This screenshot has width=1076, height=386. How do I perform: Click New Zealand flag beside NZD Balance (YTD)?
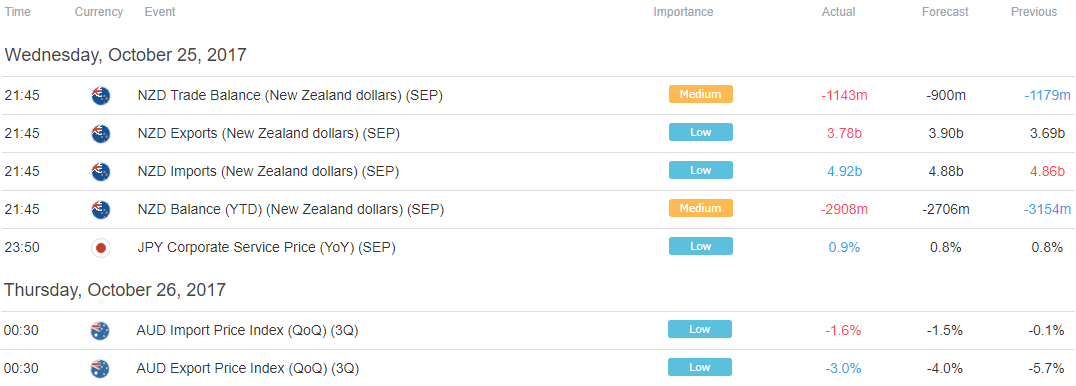(x=101, y=209)
